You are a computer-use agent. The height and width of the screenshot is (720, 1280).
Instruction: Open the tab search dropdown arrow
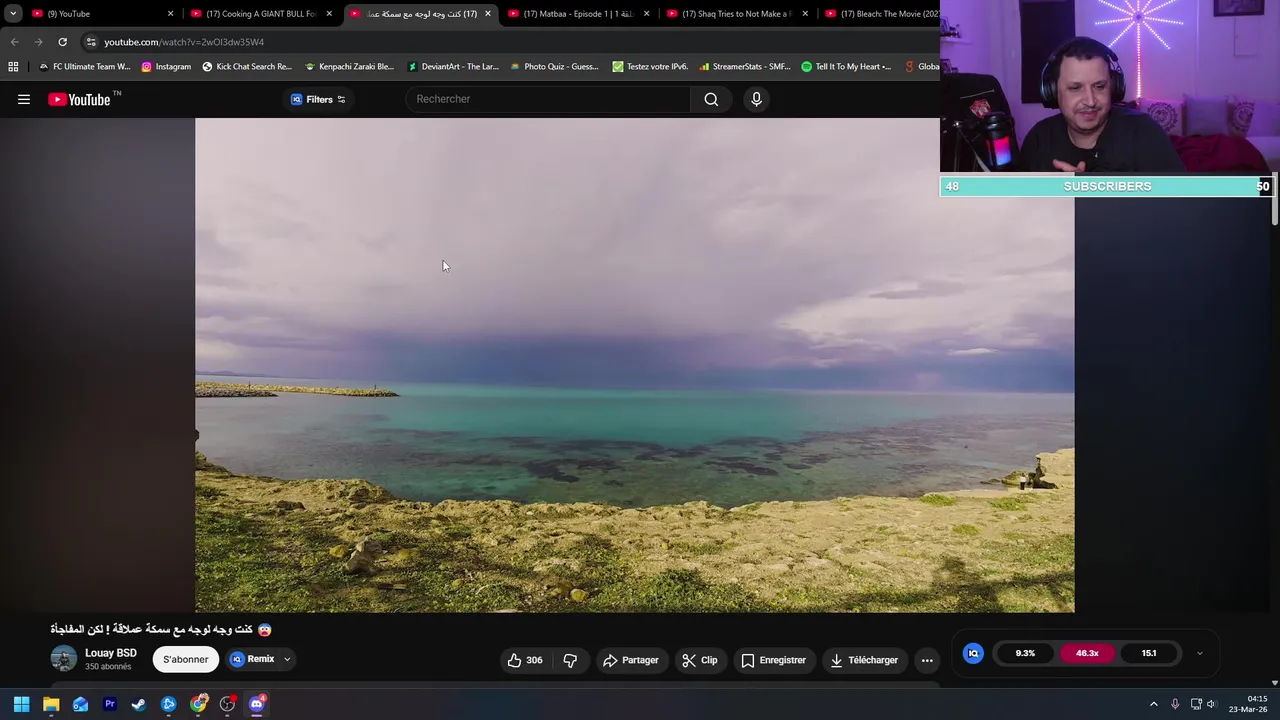[13, 13]
